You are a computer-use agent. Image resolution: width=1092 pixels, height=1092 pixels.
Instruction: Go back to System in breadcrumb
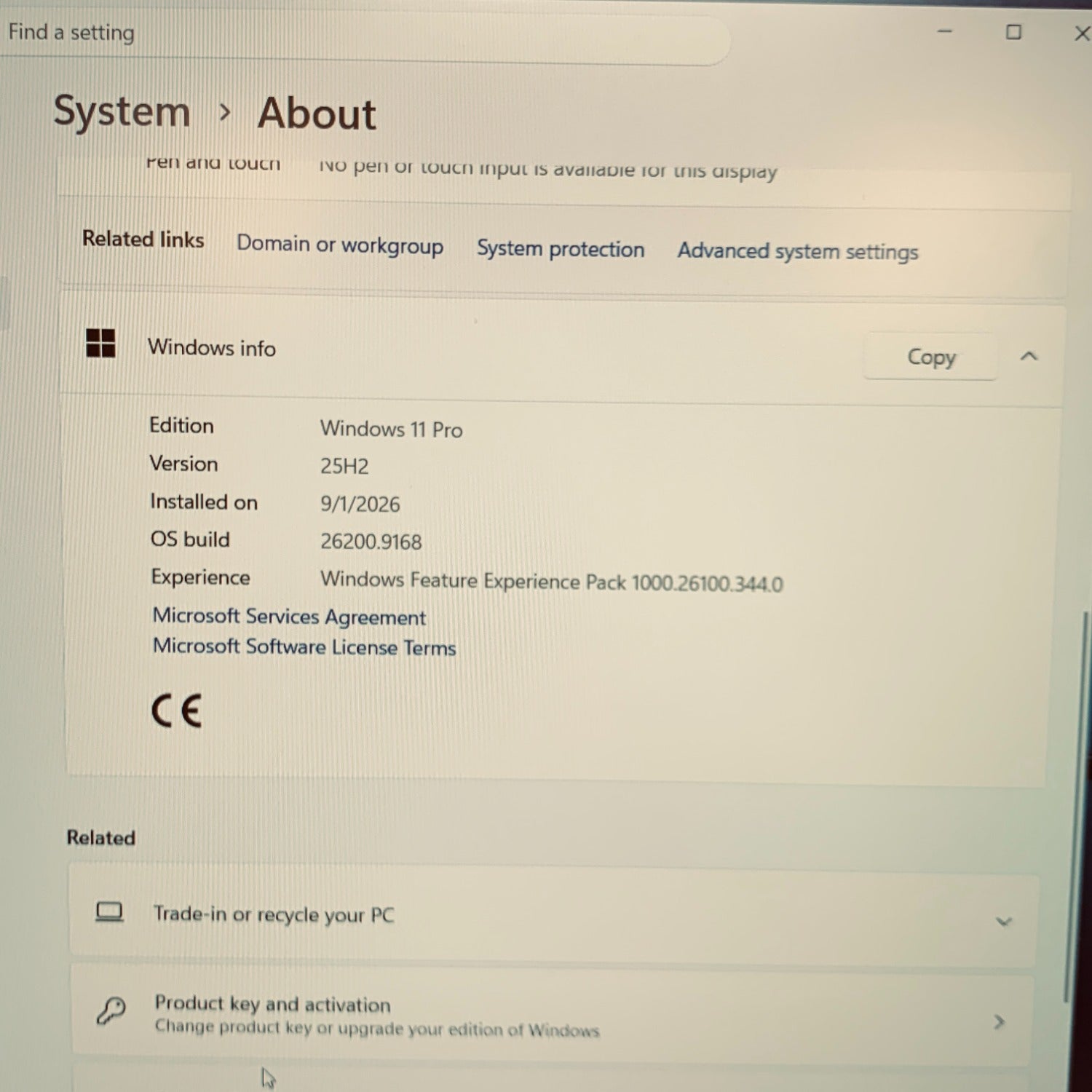(x=122, y=112)
